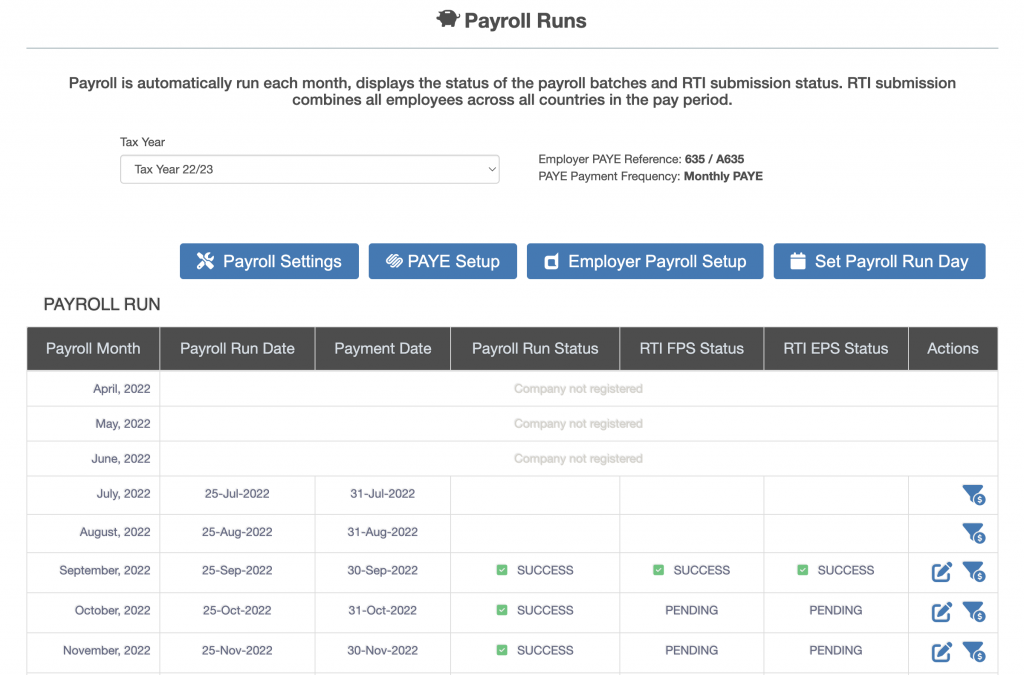Click Set Payroll Run Day button
The width and height of the screenshot is (1024, 675).
point(879,261)
